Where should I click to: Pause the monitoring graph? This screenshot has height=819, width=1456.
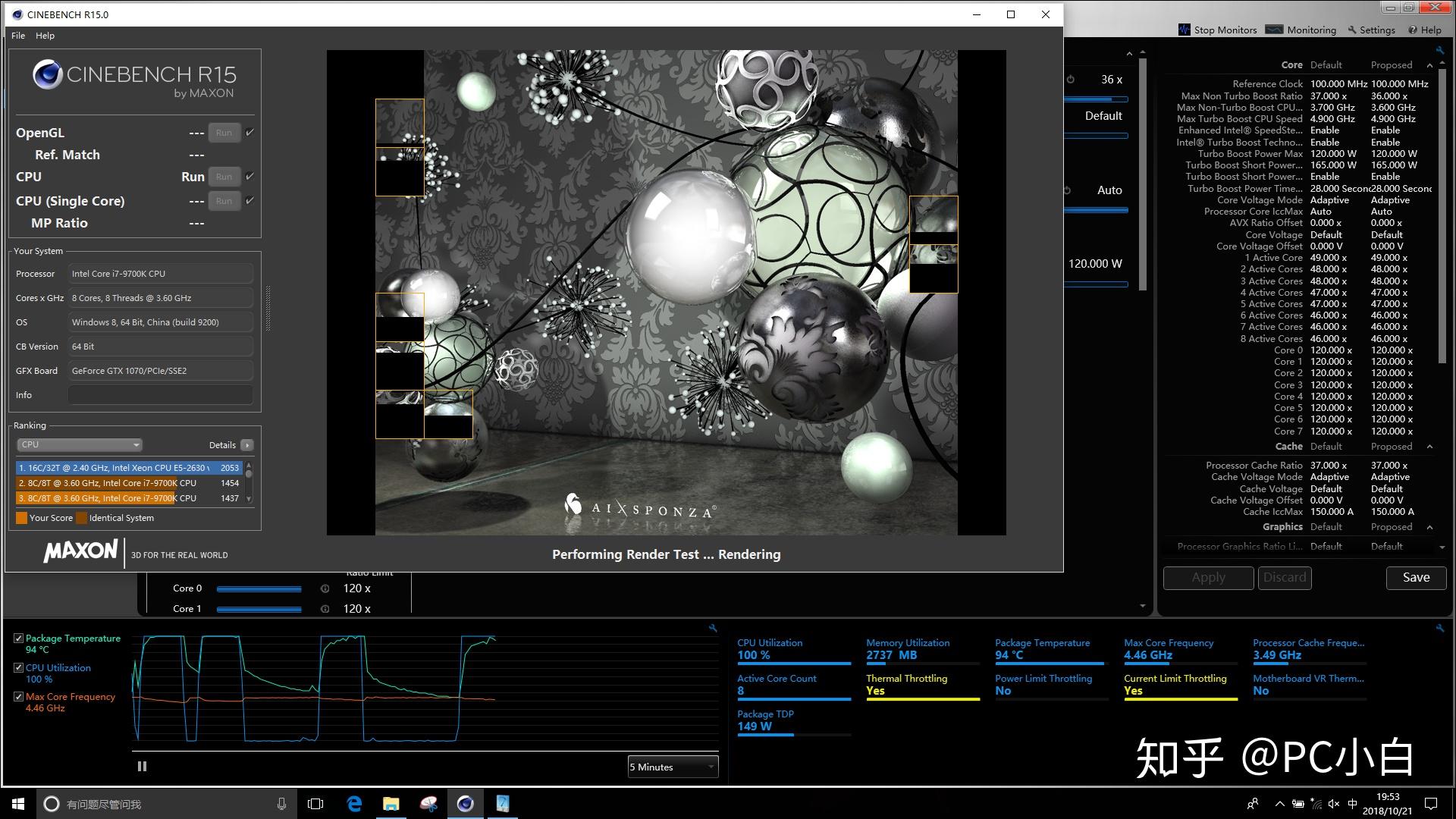pyautogui.click(x=142, y=767)
